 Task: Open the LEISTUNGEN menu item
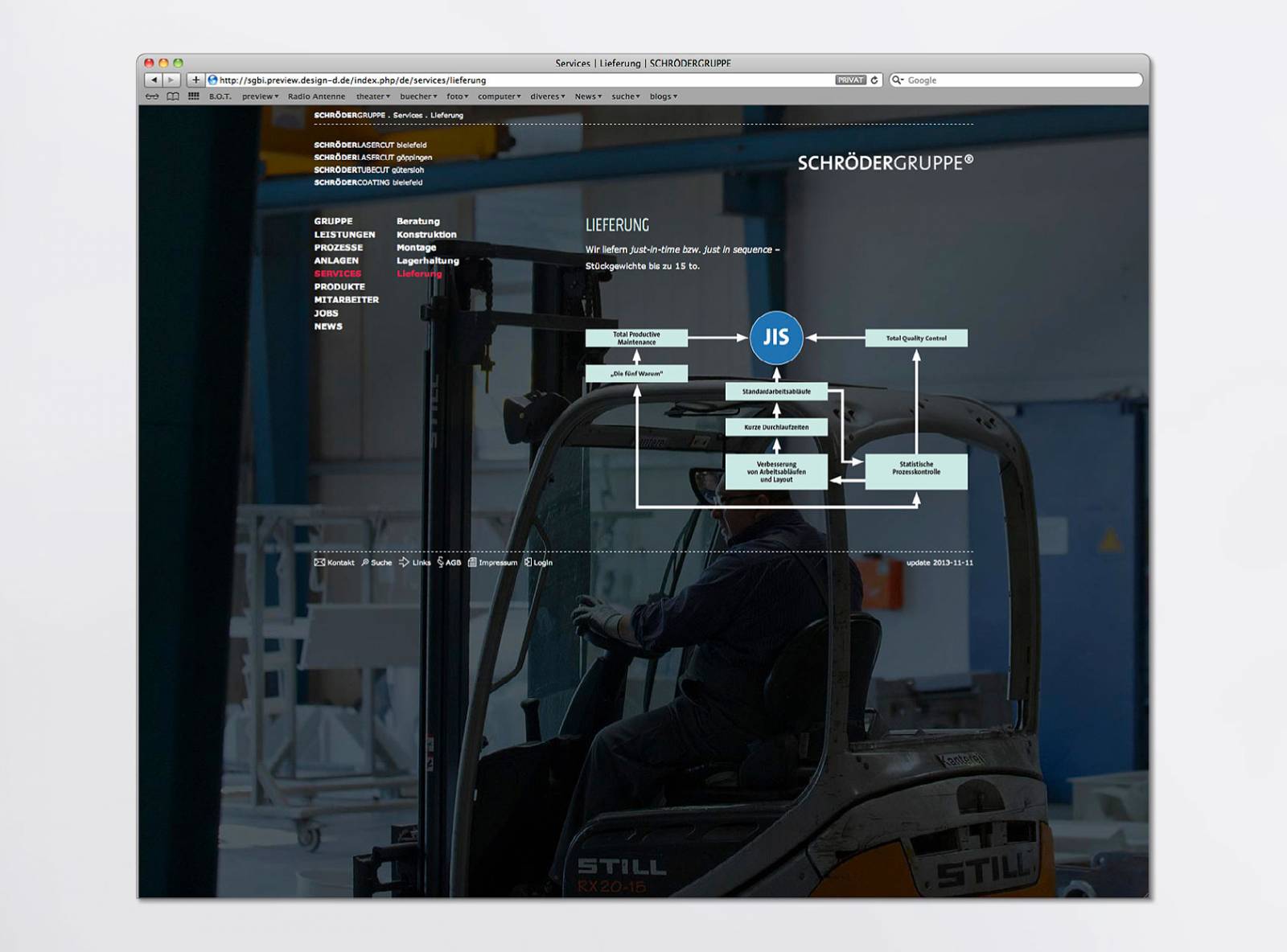coord(344,235)
